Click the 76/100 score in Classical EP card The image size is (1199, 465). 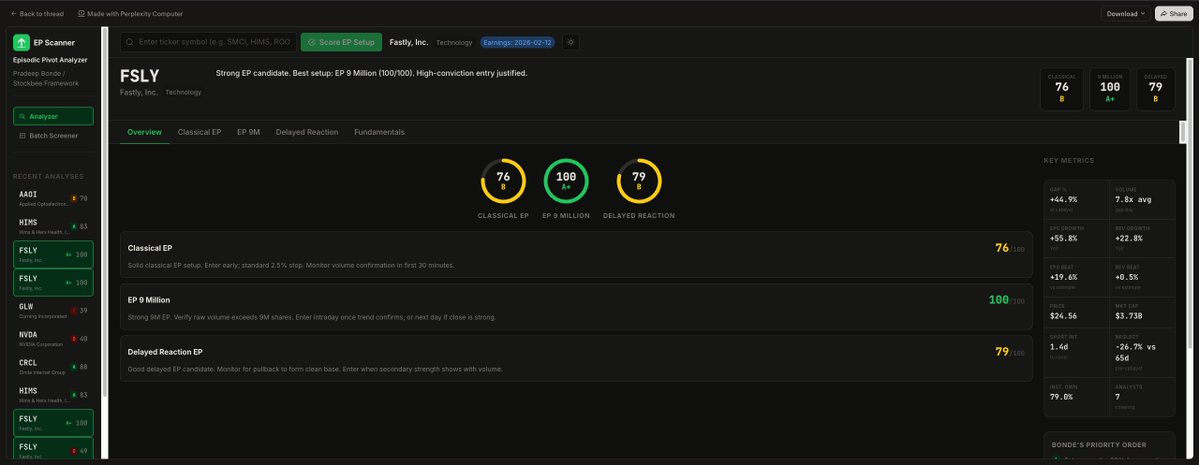pyautogui.click(x=1009, y=248)
